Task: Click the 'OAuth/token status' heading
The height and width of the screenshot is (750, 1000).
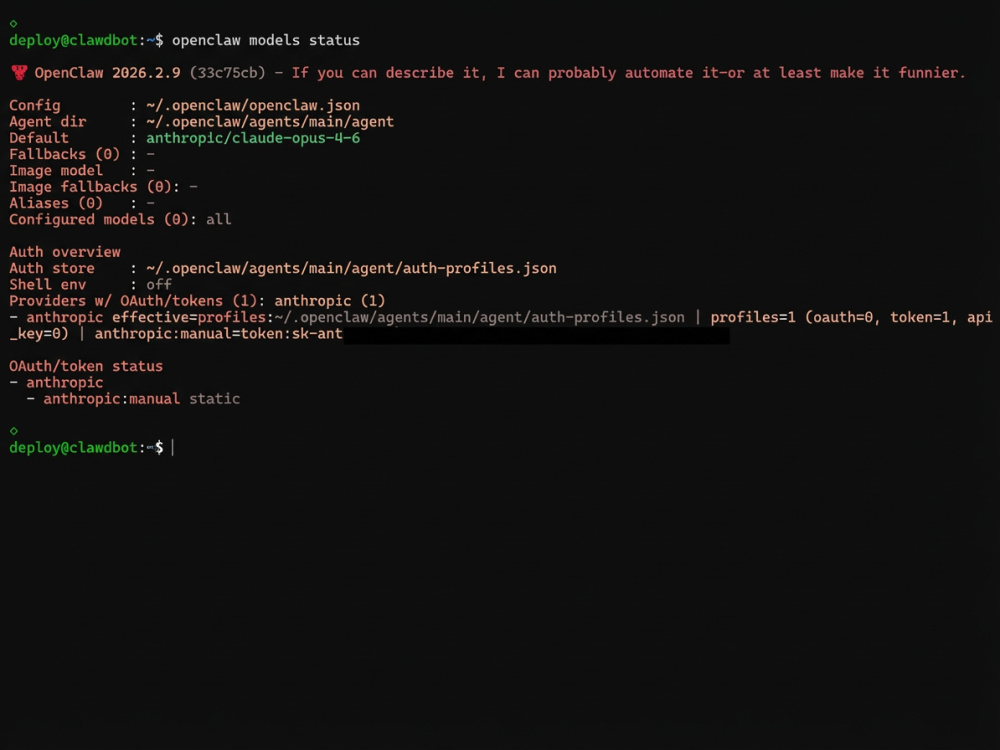Action: coord(86,366)
